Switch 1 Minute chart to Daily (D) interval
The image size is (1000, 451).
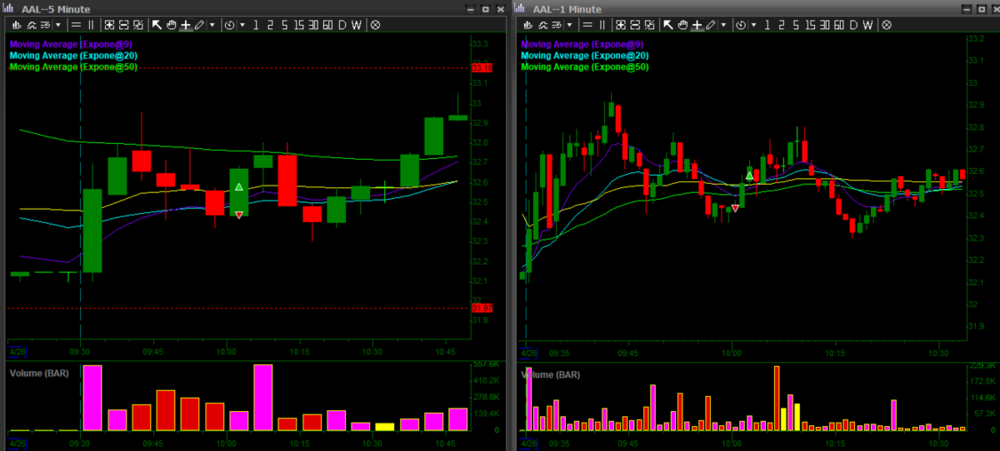[x=855, y=24]
